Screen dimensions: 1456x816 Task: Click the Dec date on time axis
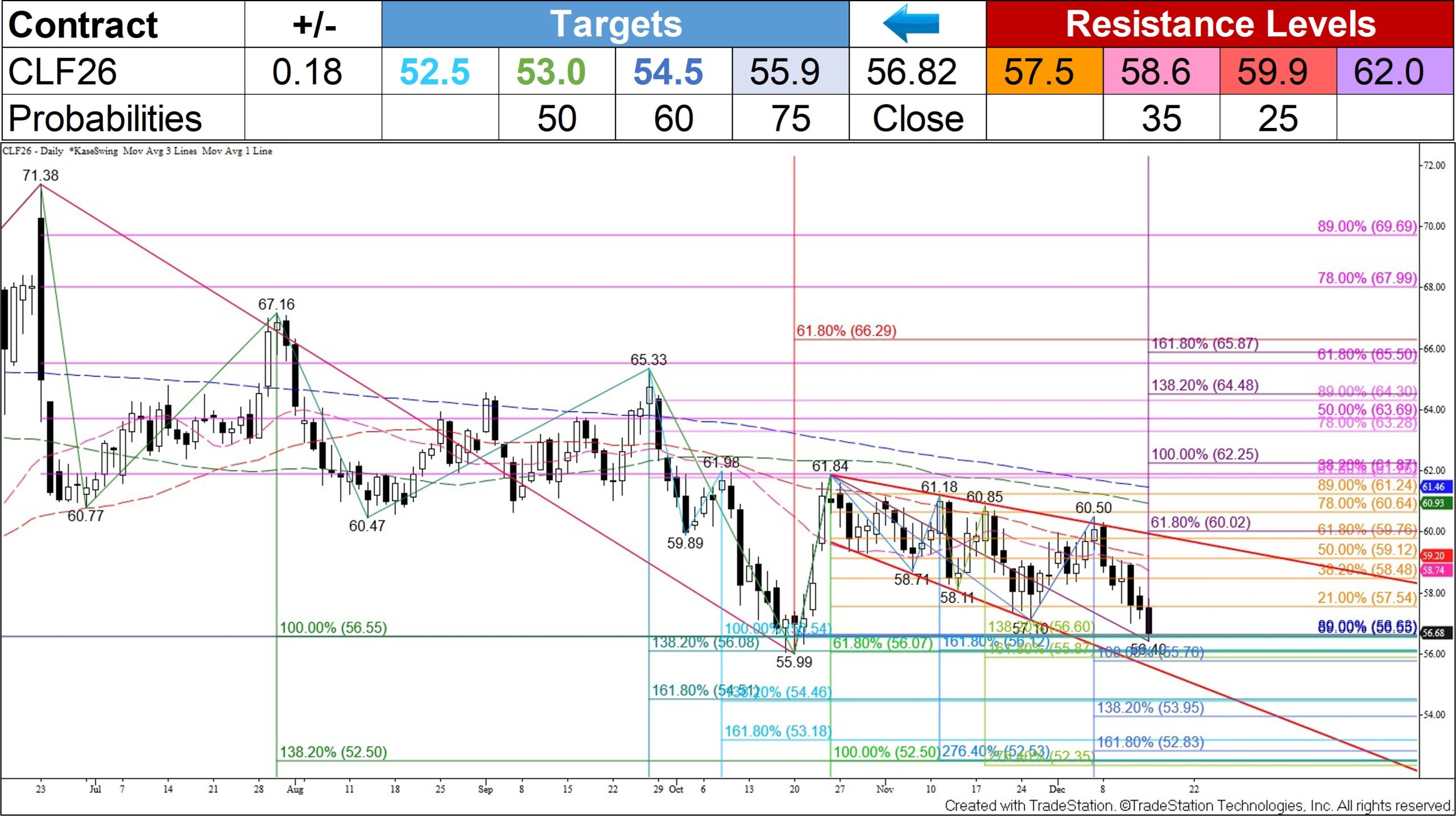coord(1057,789)
